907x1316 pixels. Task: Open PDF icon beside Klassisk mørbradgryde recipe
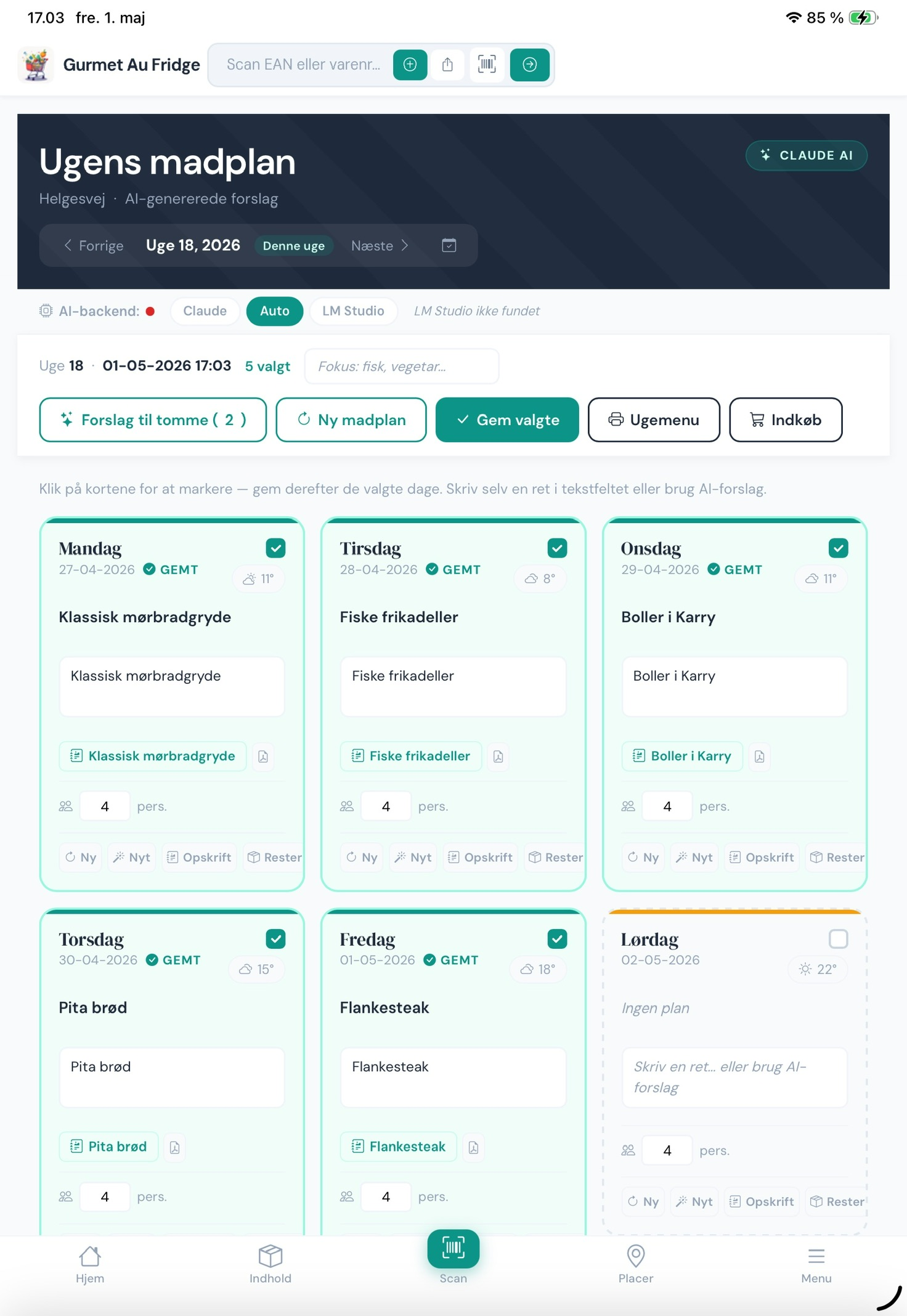click(263, 756)
